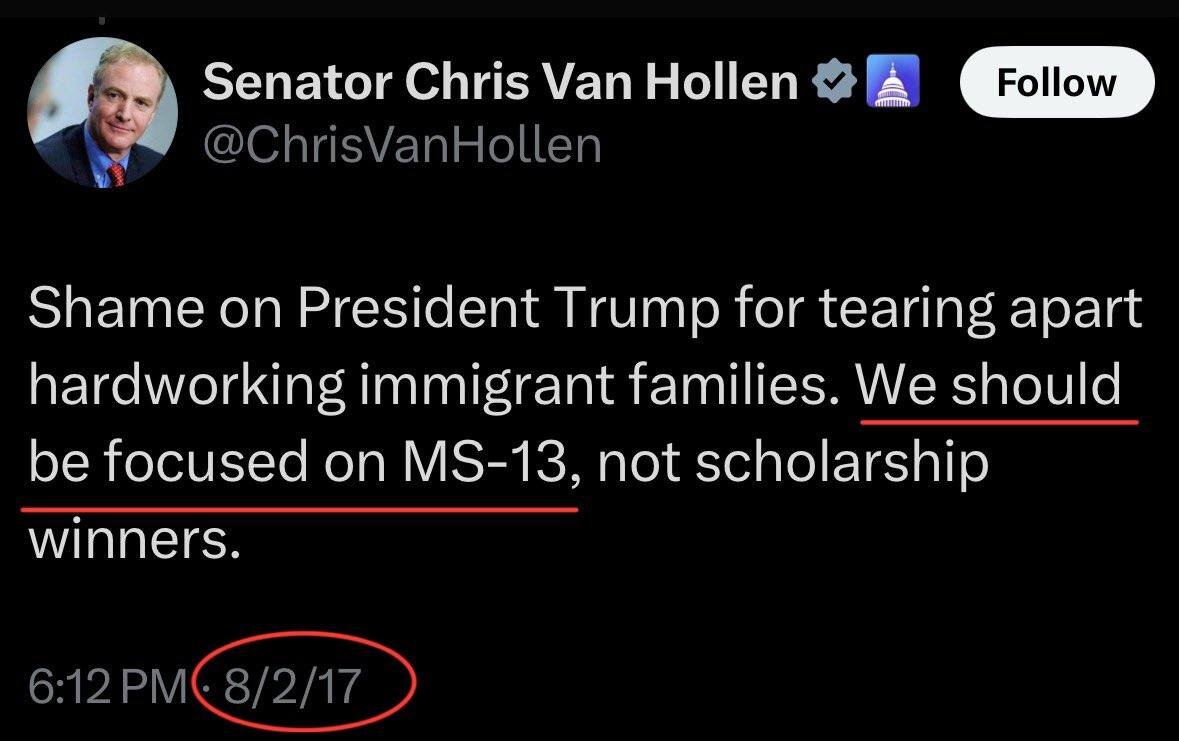Screen dimensions: 1179x741
Task: Click the dot separator before the date
Action: pos(210,686)
